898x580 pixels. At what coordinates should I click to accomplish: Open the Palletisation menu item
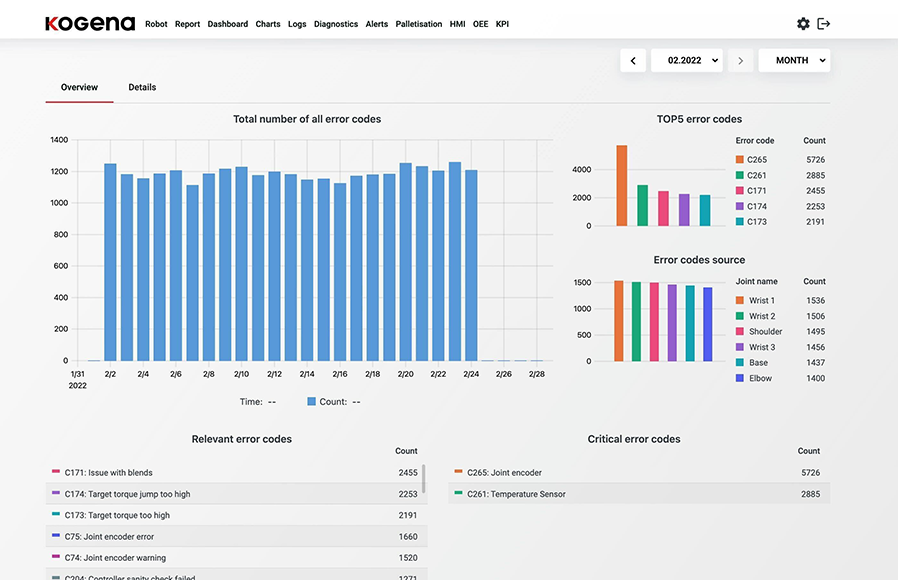(x=418, y=24)
